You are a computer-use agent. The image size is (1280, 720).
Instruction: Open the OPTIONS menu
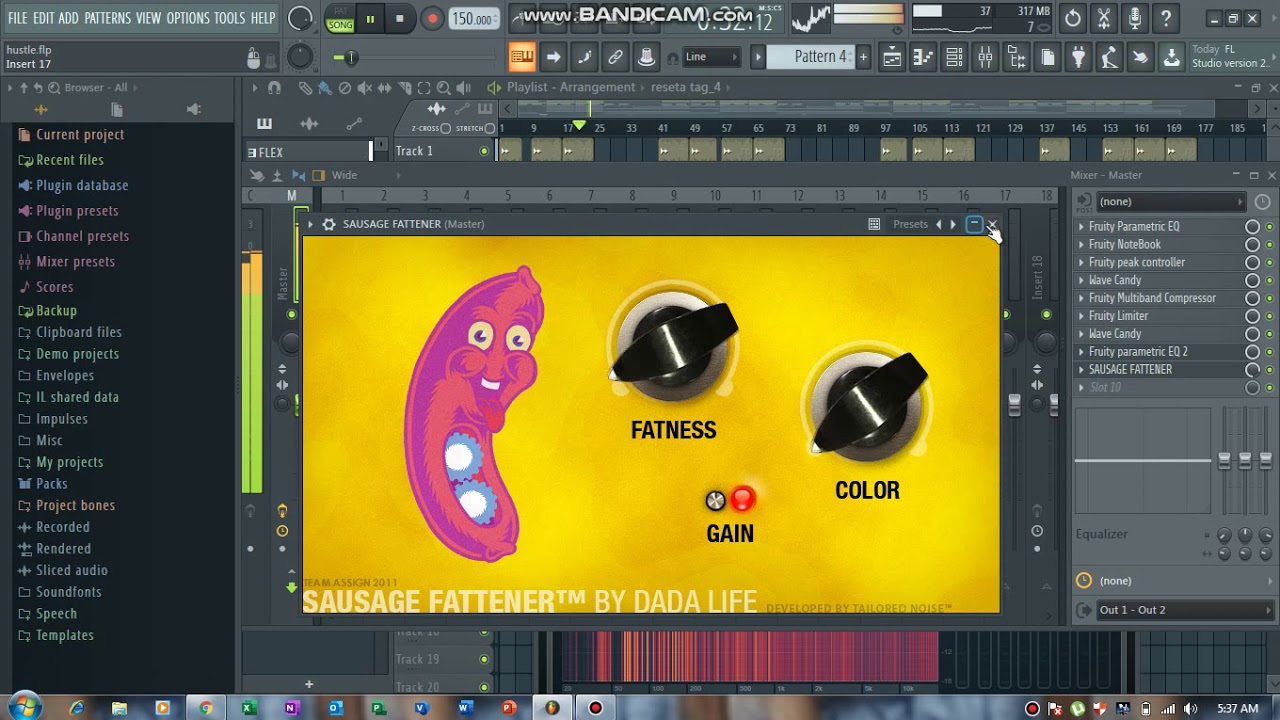(x=188, y=18)
